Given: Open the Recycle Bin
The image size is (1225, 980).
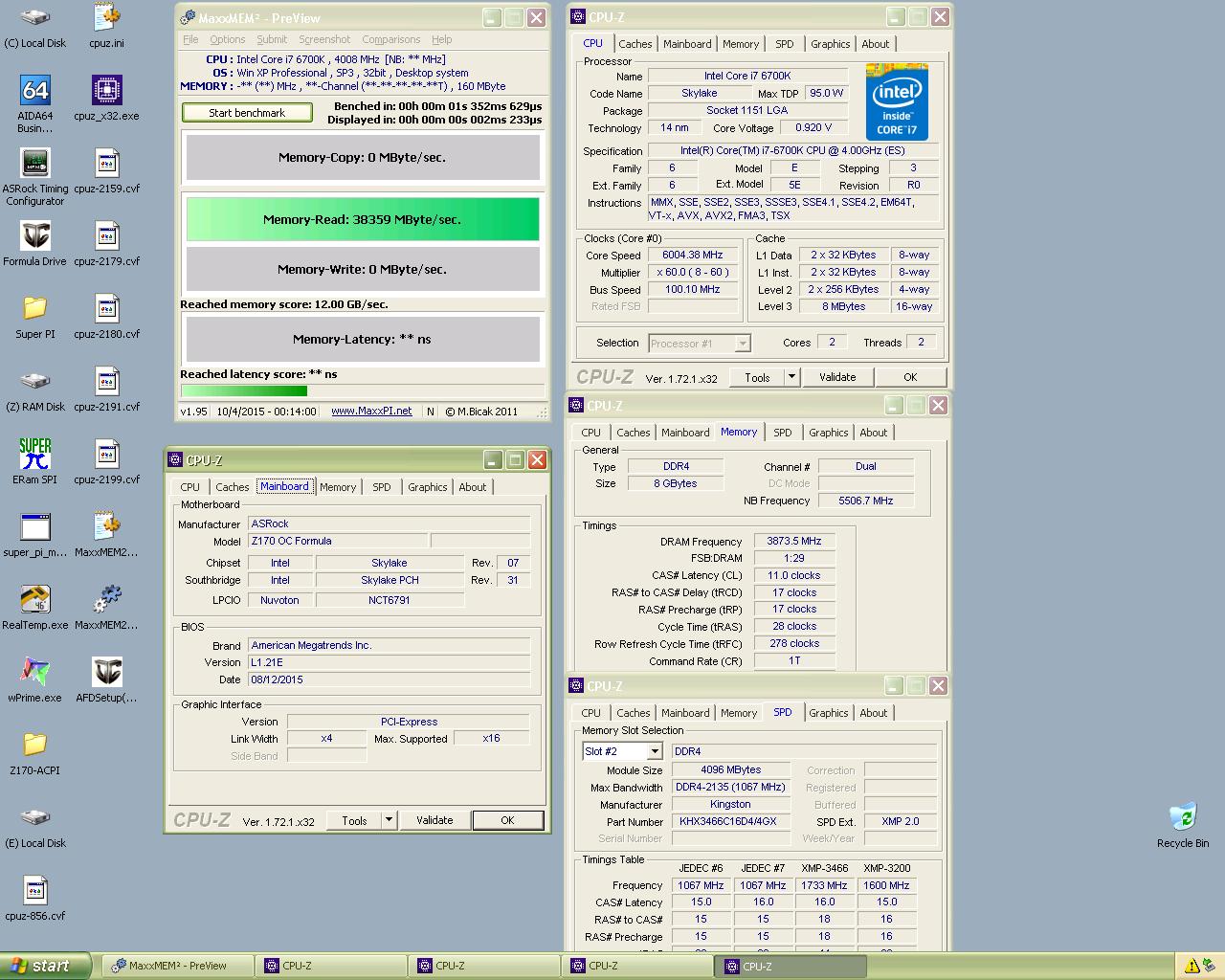Looking at the screenshot, I should [x=1183, y=826].
